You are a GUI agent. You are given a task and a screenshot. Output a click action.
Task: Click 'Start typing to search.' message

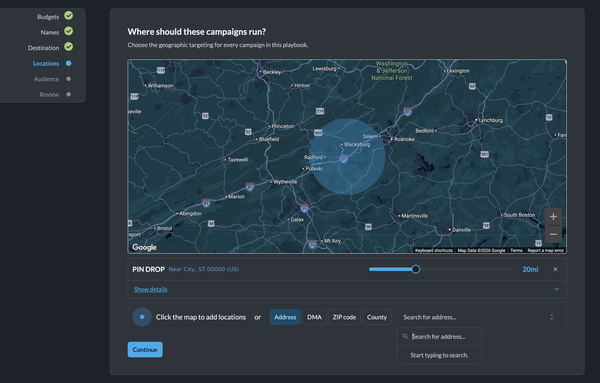coord(439,355)
